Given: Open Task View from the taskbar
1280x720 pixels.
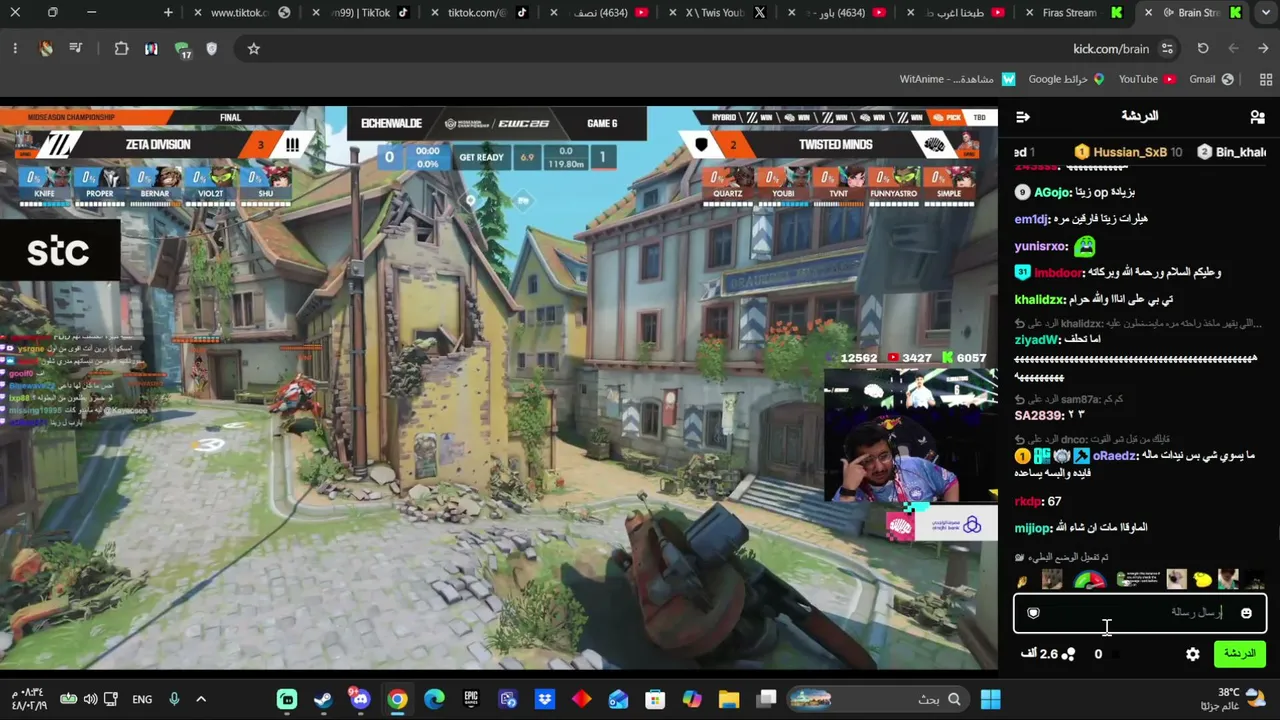Looking at the screenshot, I should tap(767, 699).
